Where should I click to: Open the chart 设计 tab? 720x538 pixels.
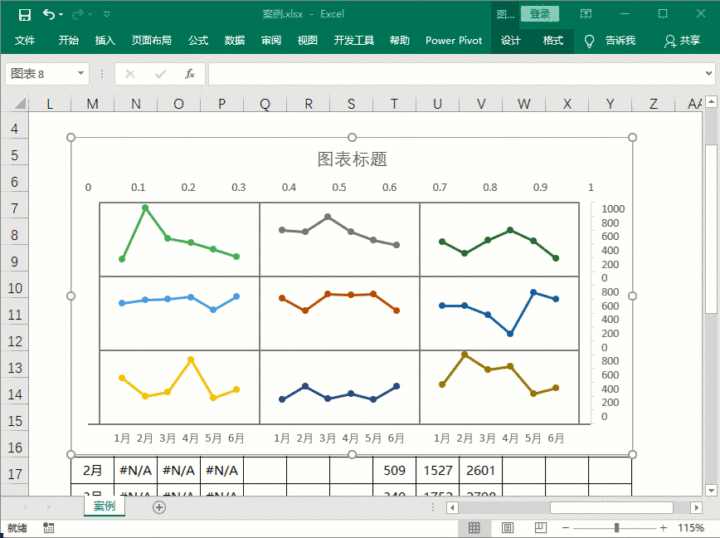[511, 40]
